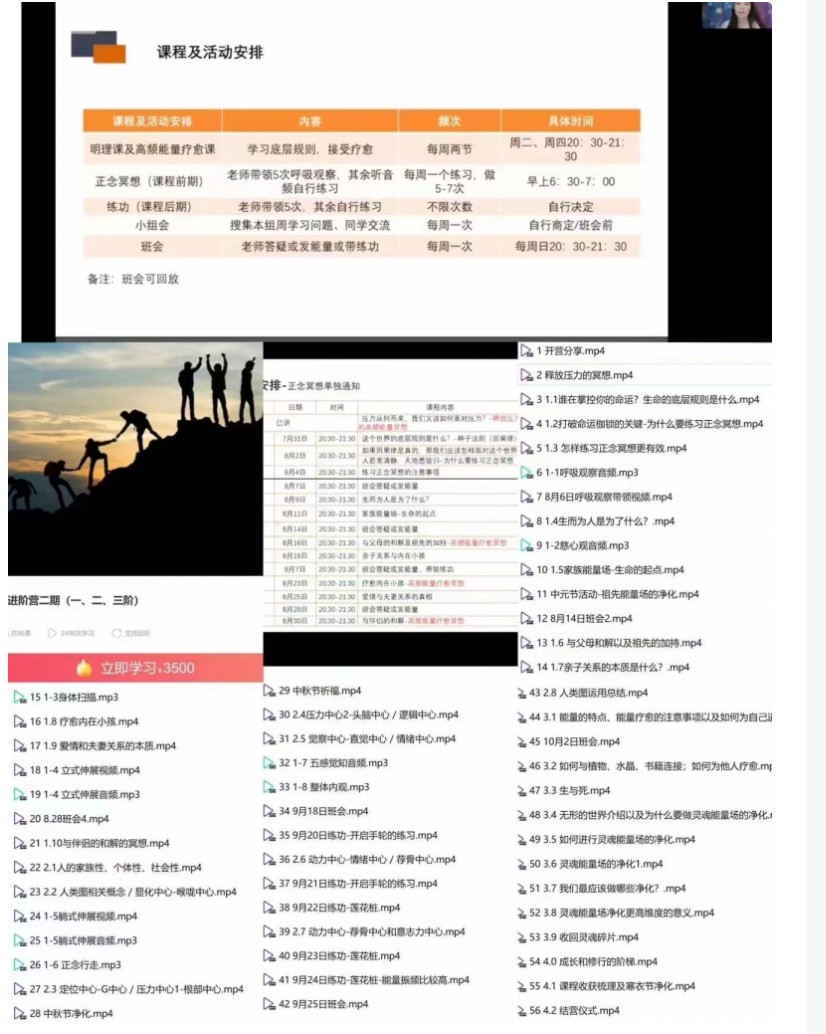Open the presenter webcam thumbnail in the corner
Viewport: 826px width, 1034px height.
tap(736, 15)
